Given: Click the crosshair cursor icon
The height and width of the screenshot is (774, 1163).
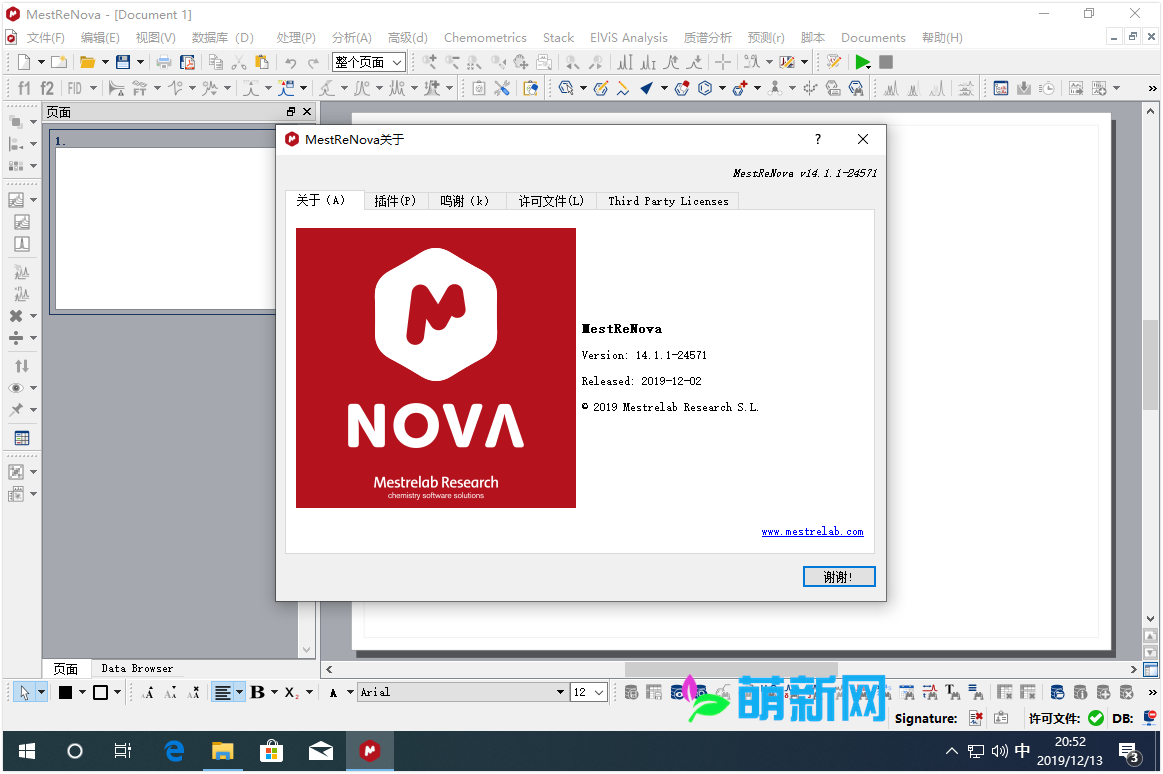Looking at the screenshot, I should 723,62.
